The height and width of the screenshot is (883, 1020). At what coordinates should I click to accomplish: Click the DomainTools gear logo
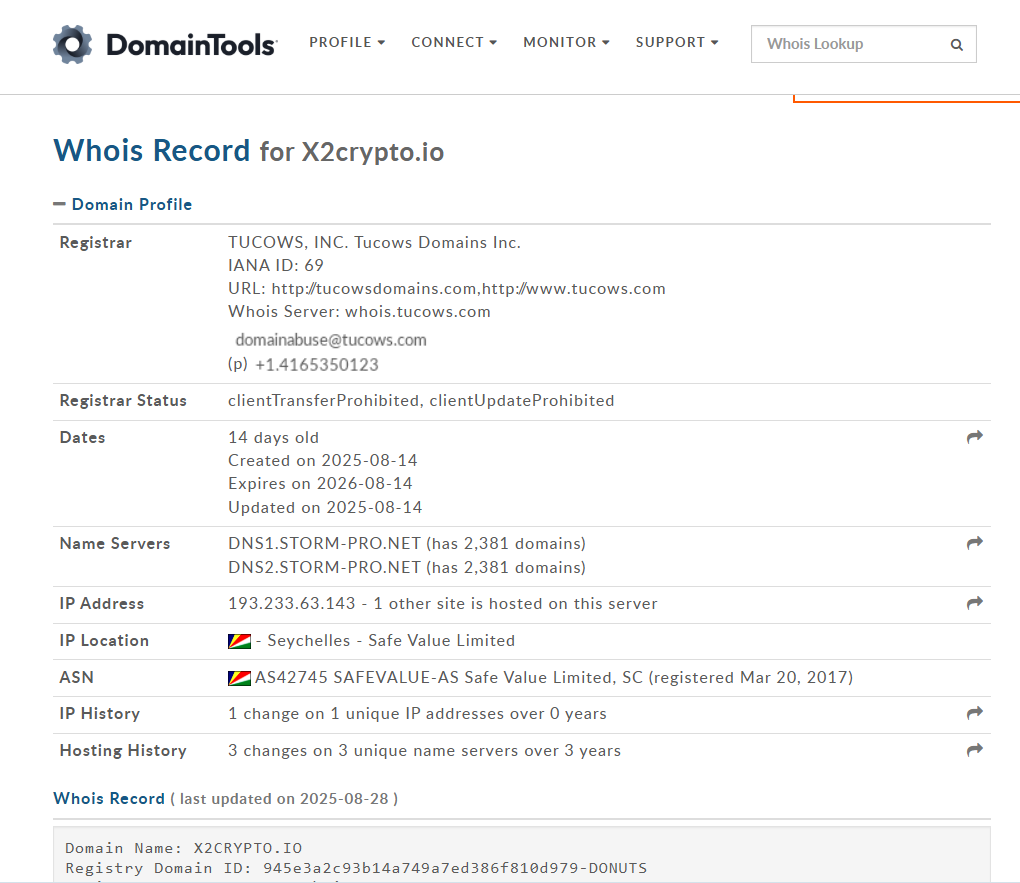[72, 44]
